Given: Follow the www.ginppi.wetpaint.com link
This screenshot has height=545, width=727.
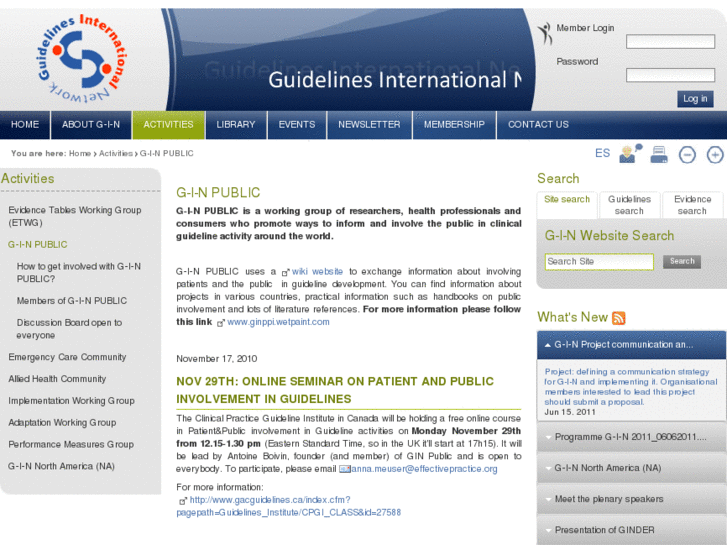Looking at the screenshot, I should [x=278, y=322].
